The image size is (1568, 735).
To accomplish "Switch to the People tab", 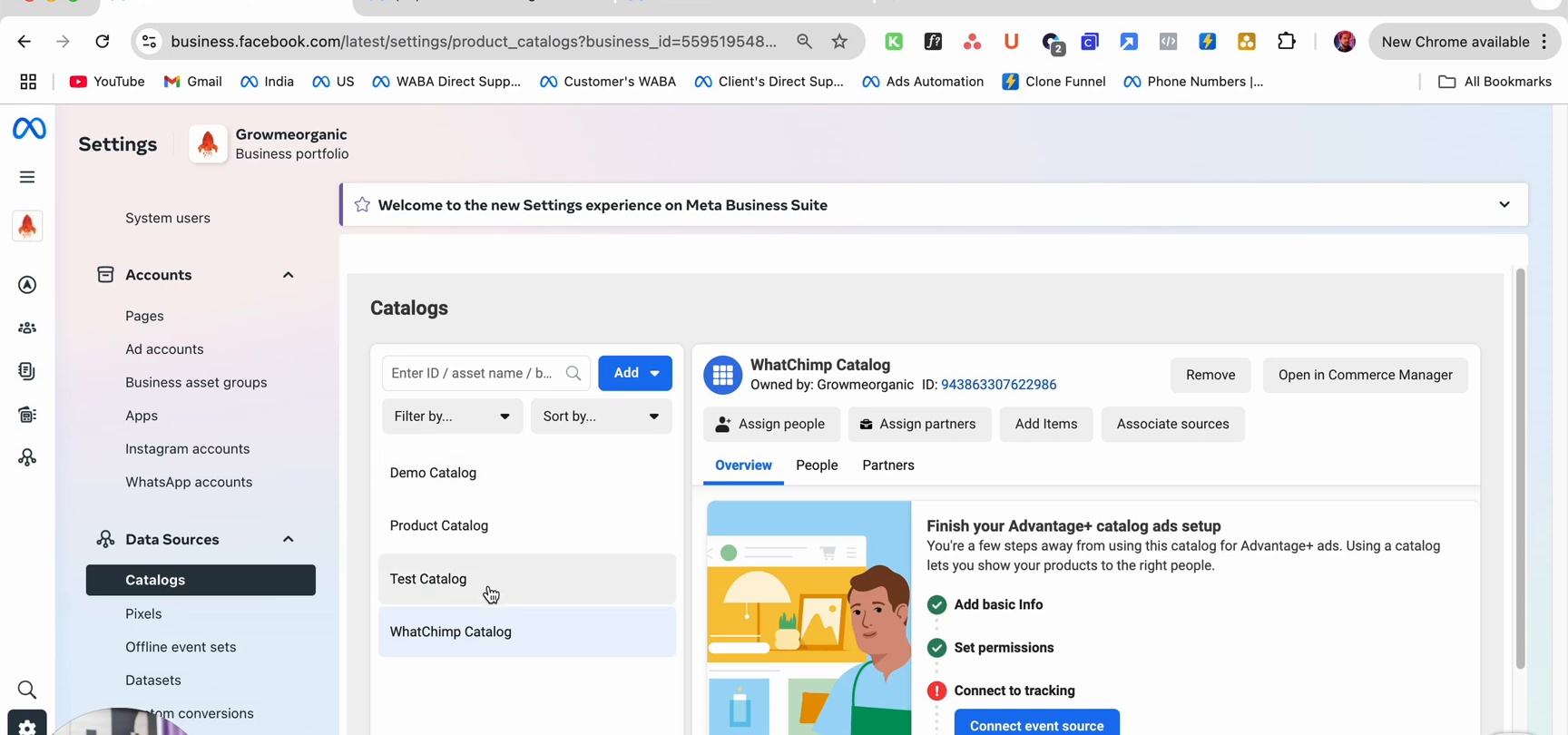I will [x=817, y=465].
